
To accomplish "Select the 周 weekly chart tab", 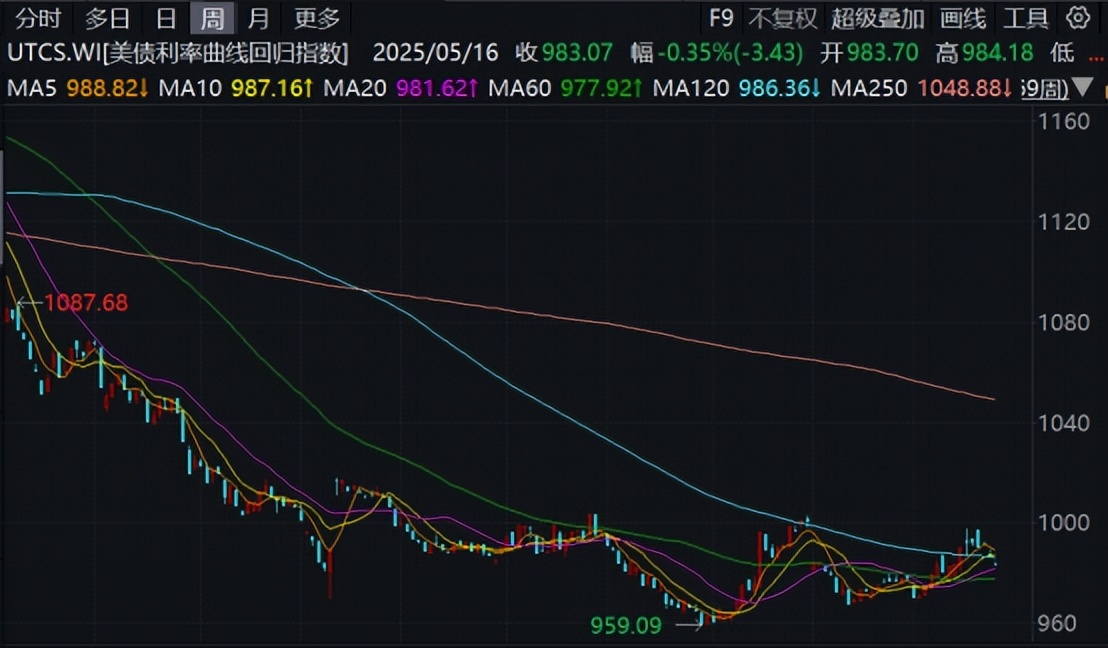I will click(x=212, y=18).
